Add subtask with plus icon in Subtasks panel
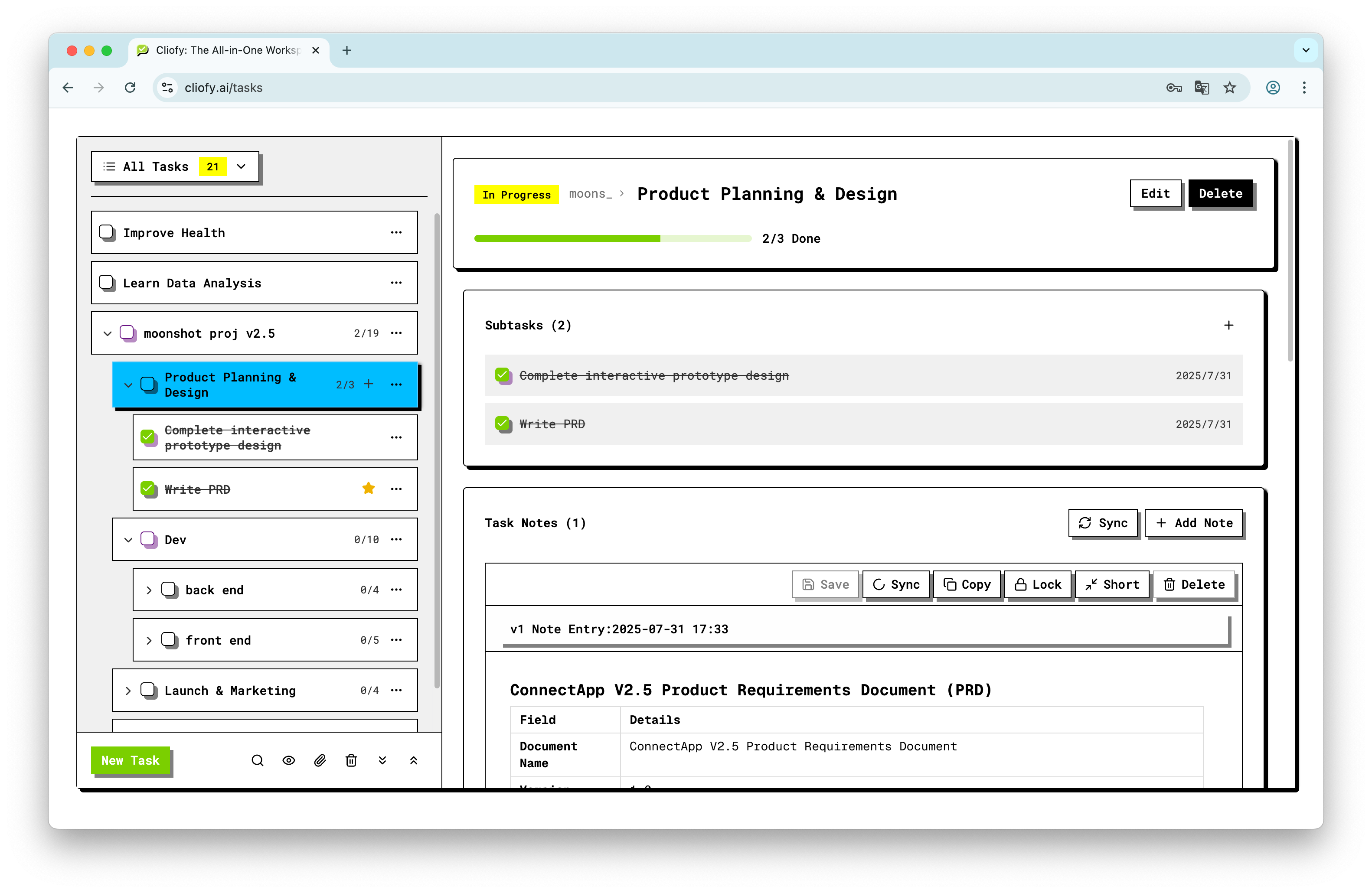This screenshot has height=893, width=1372. (x=1228, y=326)
